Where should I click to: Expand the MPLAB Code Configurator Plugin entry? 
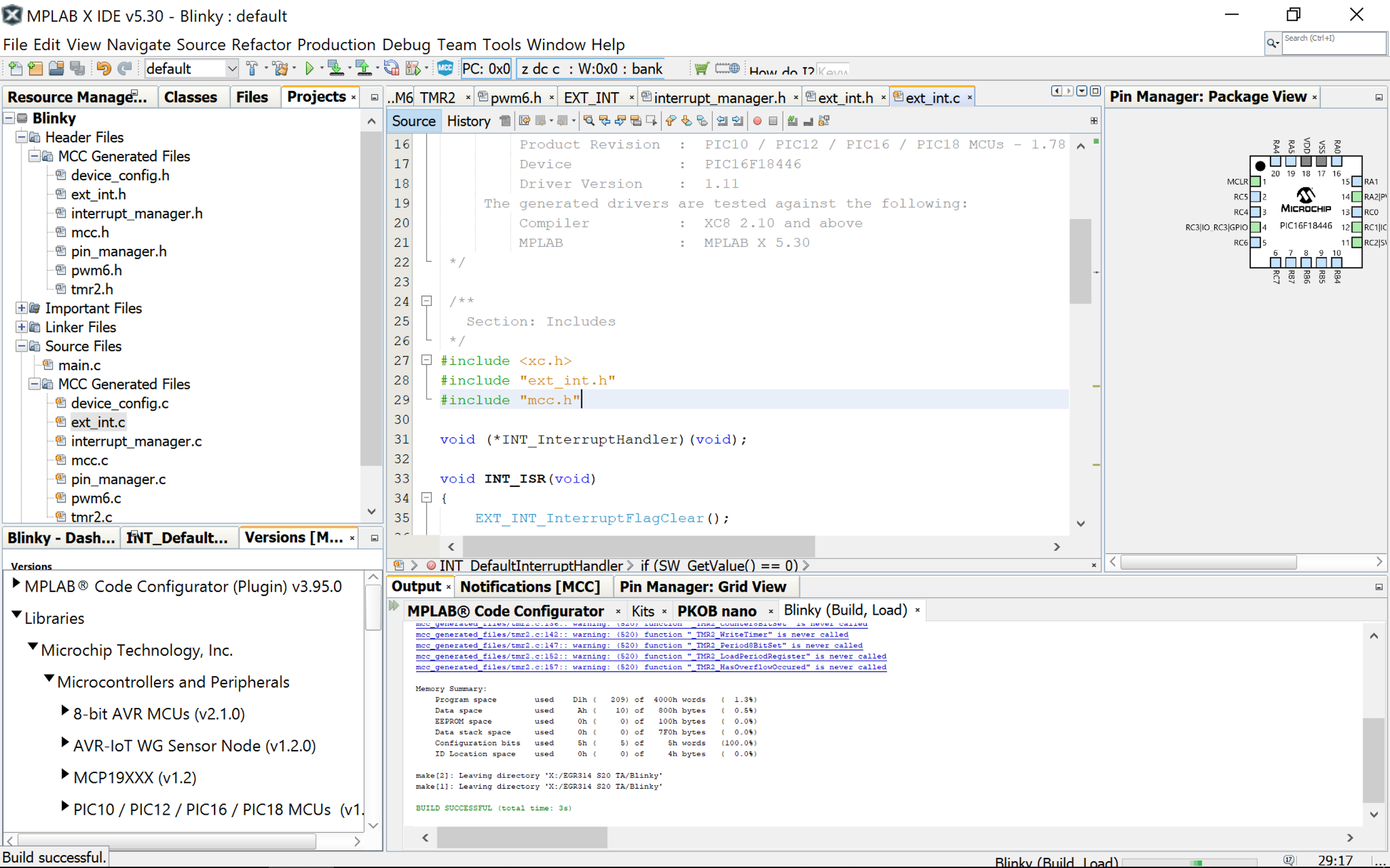pyautogui.click(x=16, y=584)
